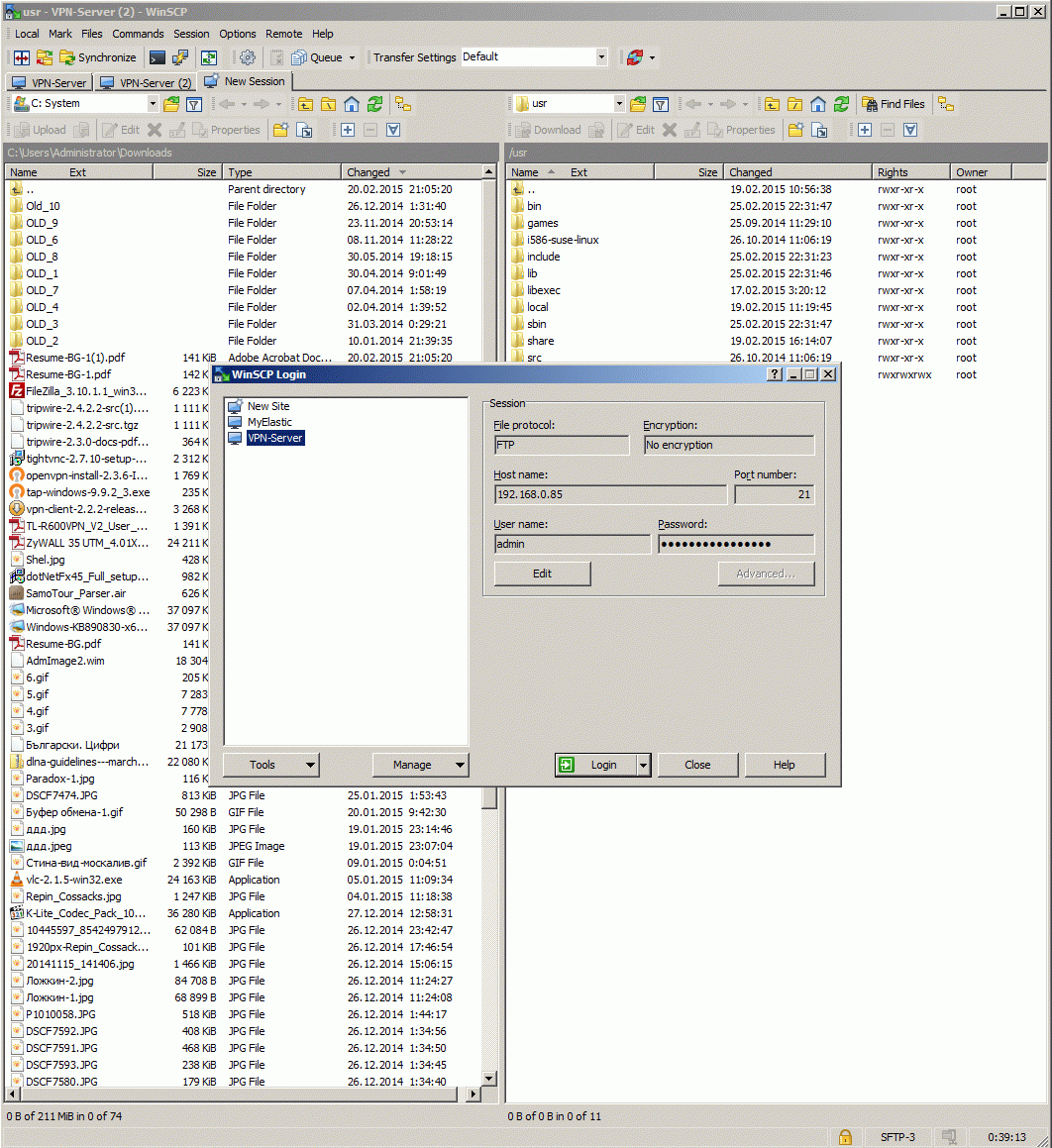Open the Session menu

tap(191, 34)
